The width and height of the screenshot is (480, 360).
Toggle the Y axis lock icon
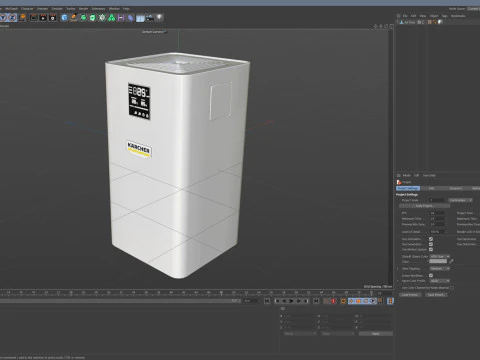click(x=3, y=18)
